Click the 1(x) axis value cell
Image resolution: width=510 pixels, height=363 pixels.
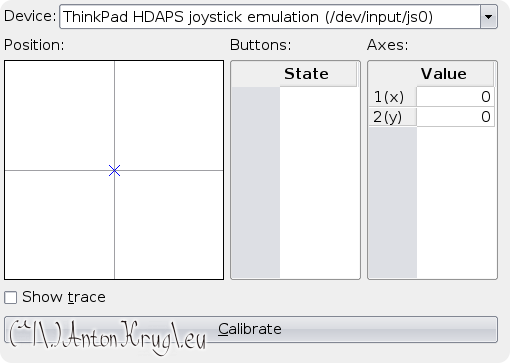455,97
